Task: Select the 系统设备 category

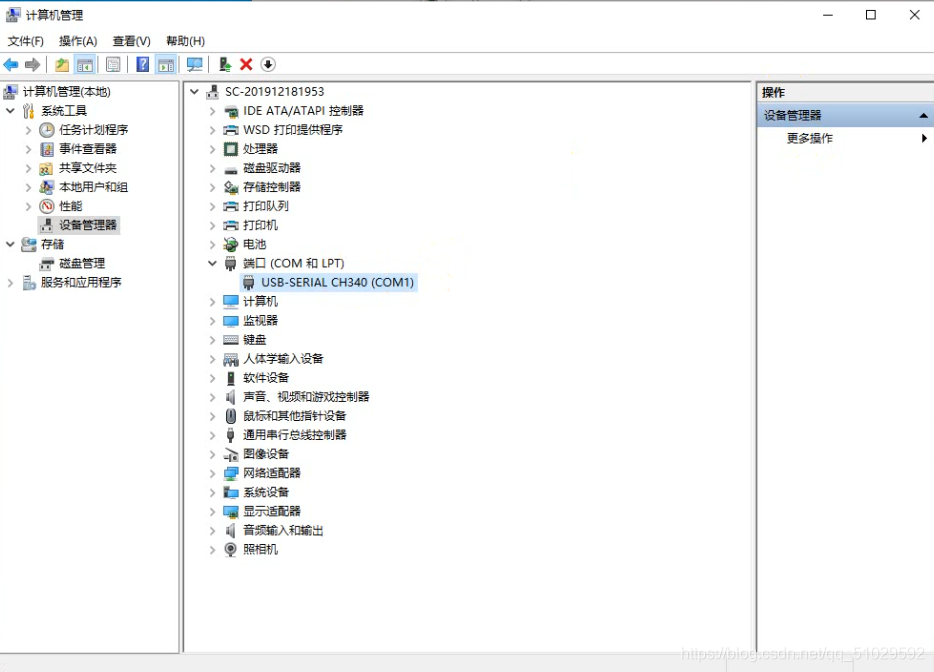Action: coord(266,492)
